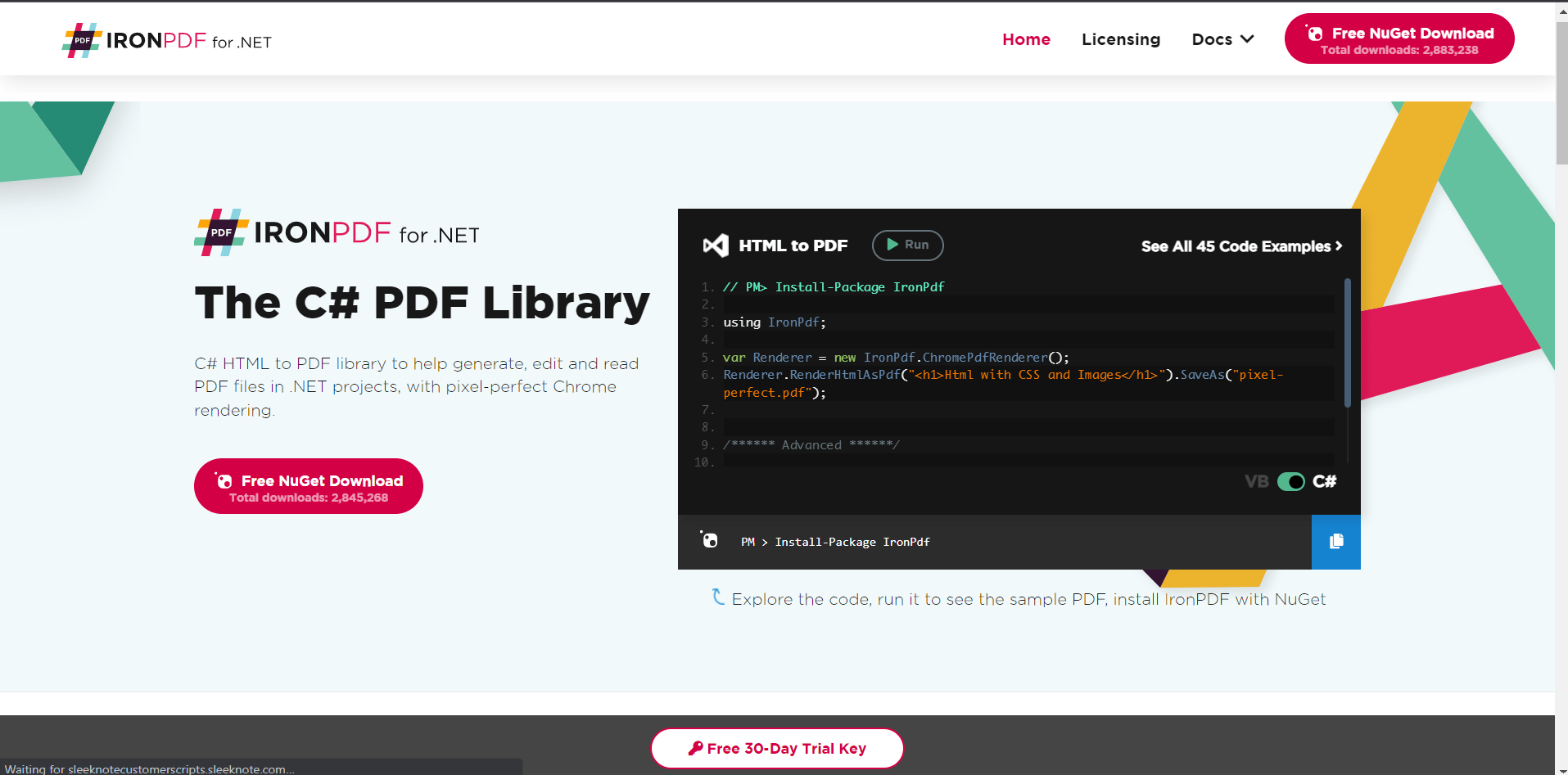The image size is (1568, 775).
Task: Click Total downloads: 2,845,268 text
Action: [309, 498]
